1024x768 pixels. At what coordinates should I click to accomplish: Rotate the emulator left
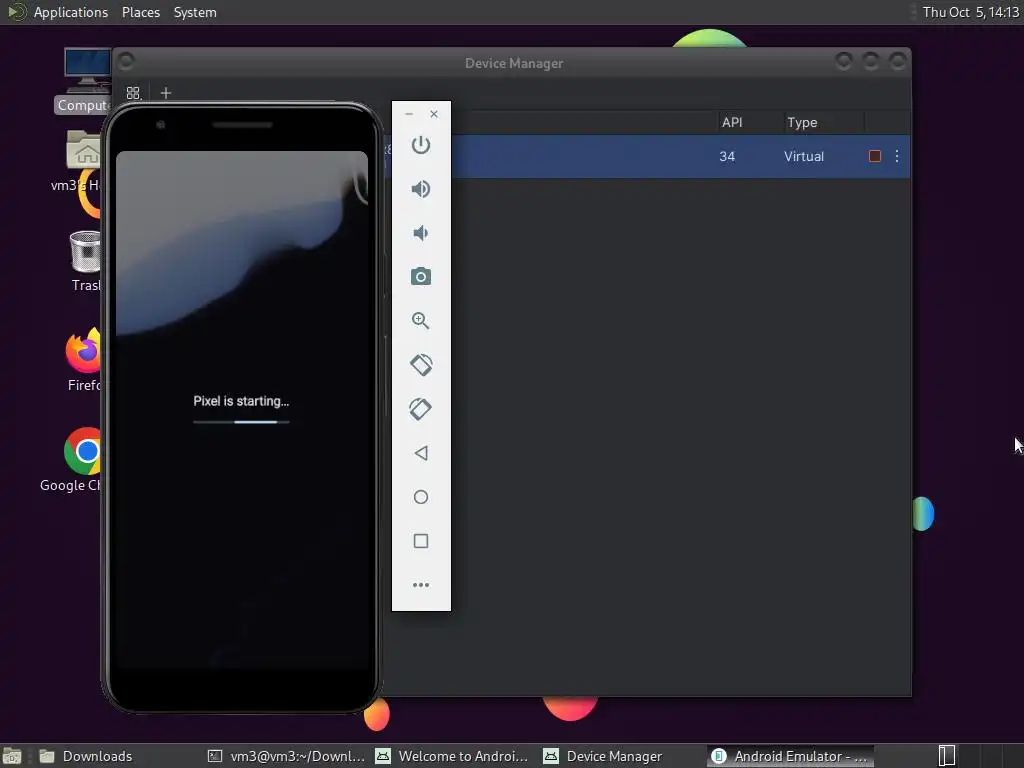421,365
